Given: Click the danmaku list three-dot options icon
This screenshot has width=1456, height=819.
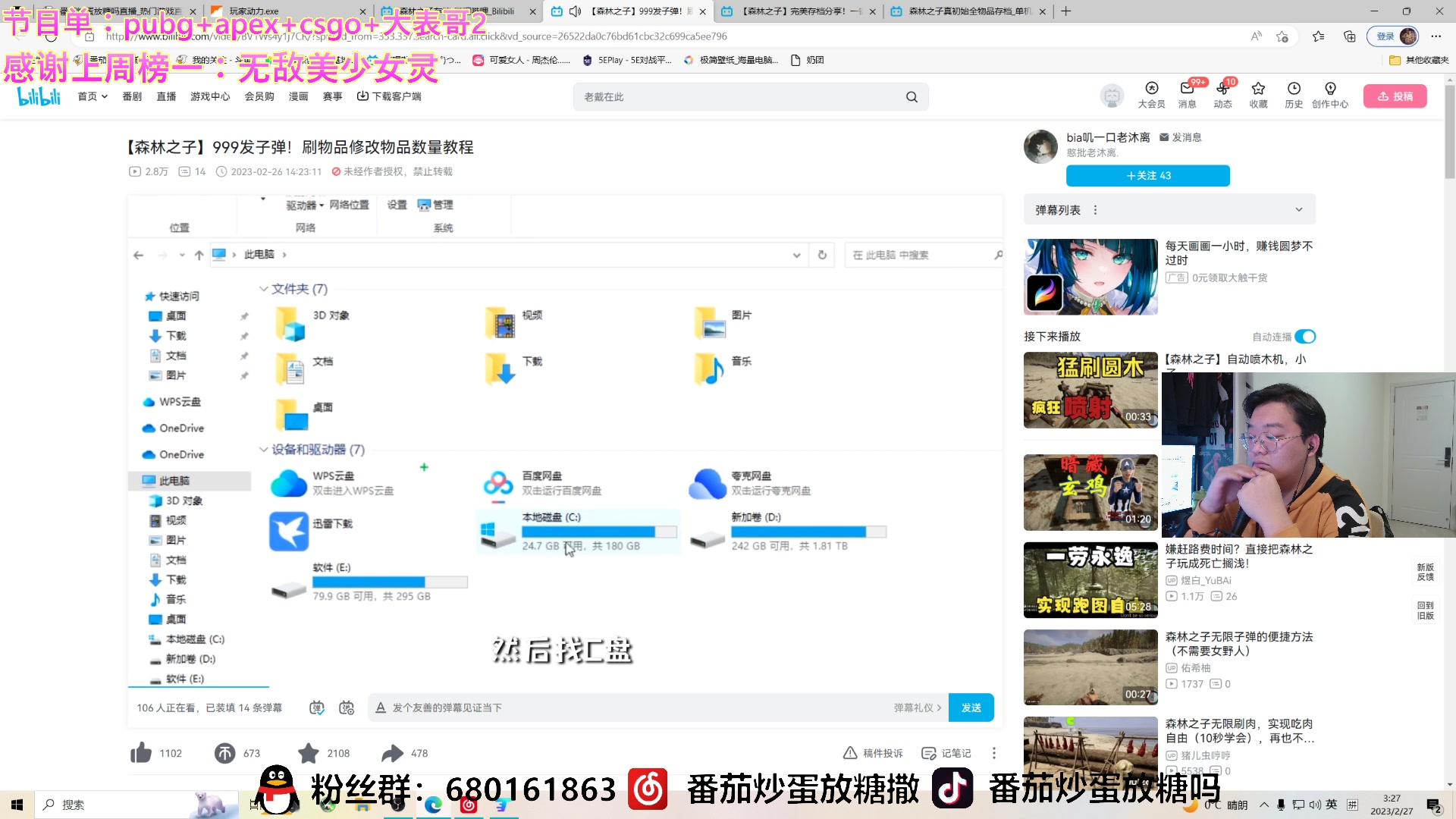Looking at the screenshot, I should [x=1095, y=210].
